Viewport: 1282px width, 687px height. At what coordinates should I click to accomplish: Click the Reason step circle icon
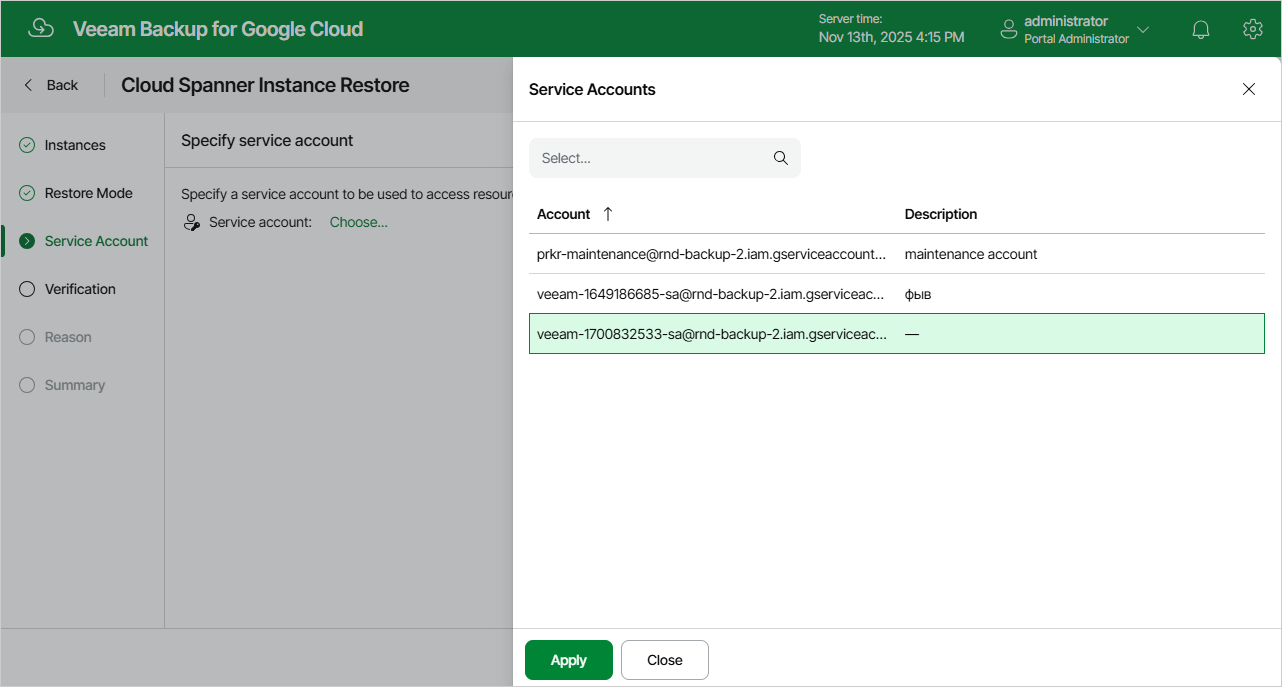(x=27, y=337)
